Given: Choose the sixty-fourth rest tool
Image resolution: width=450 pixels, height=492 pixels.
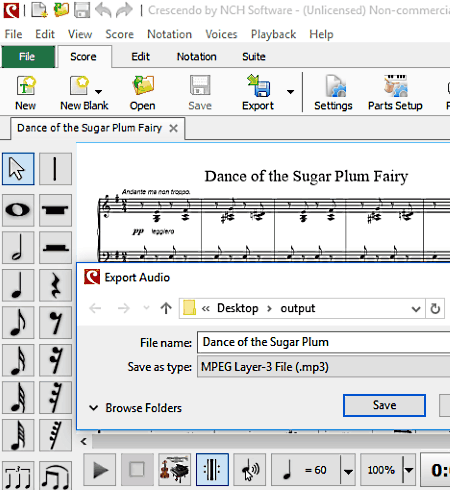Looking at the screenshot, I should click(55, 435).
